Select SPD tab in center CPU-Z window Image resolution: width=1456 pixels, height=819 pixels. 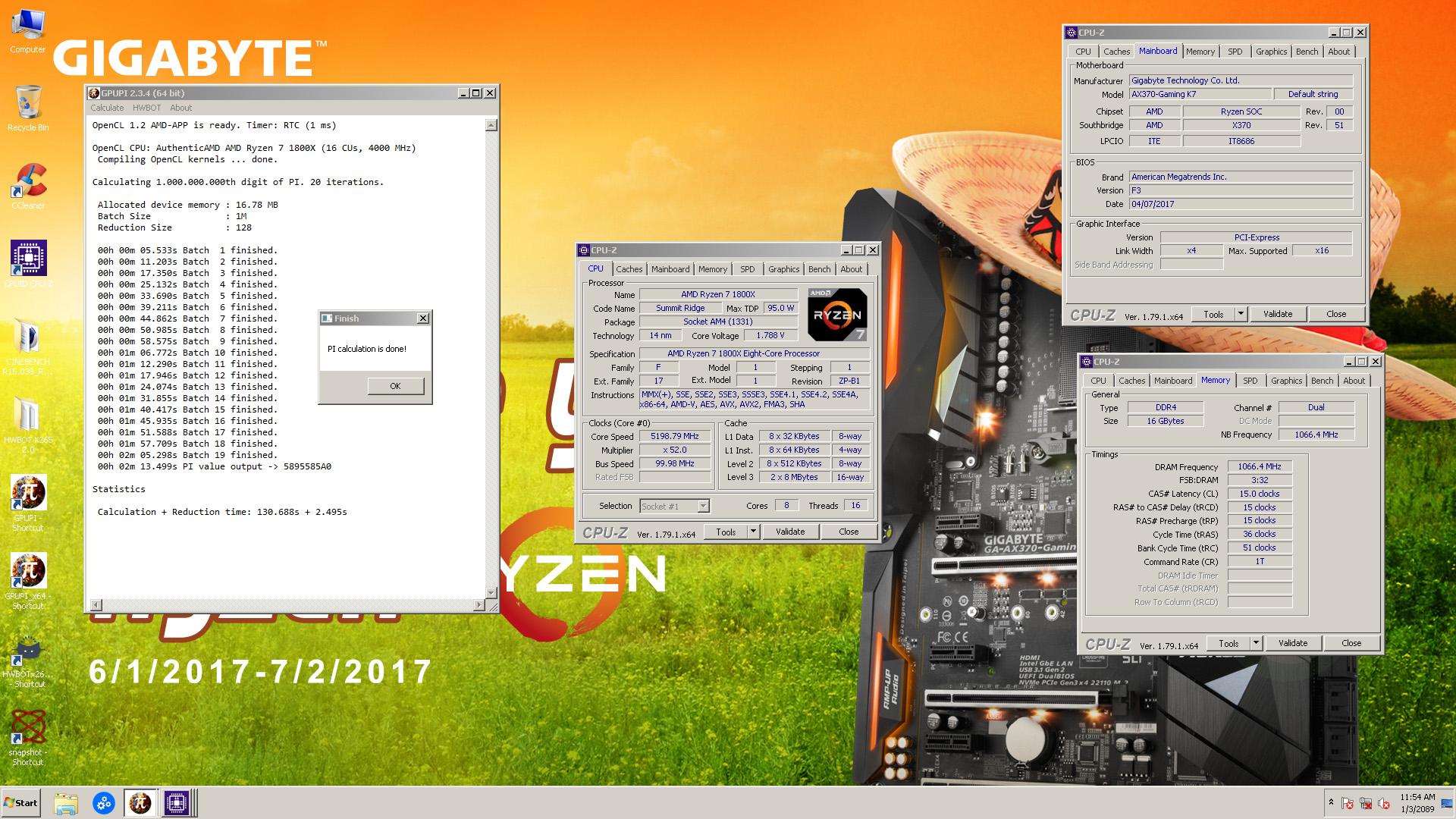click(x=748, y=269)
